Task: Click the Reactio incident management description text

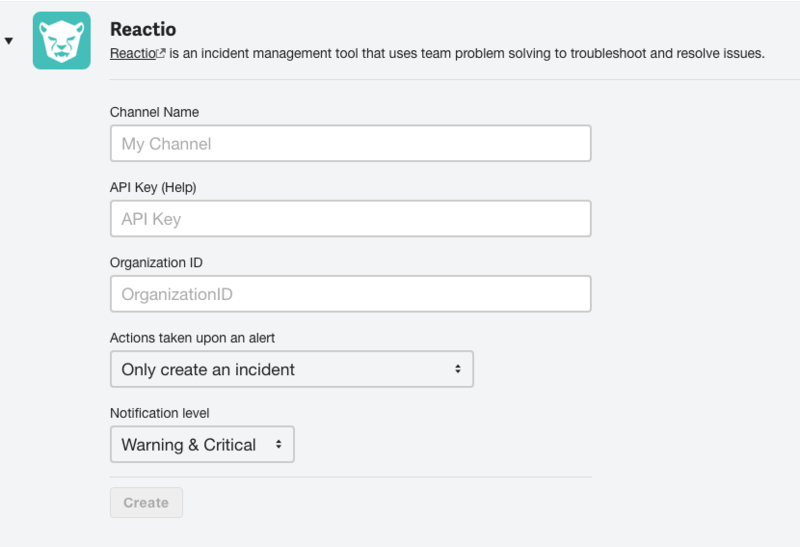Action: click(x=467, y=54)
